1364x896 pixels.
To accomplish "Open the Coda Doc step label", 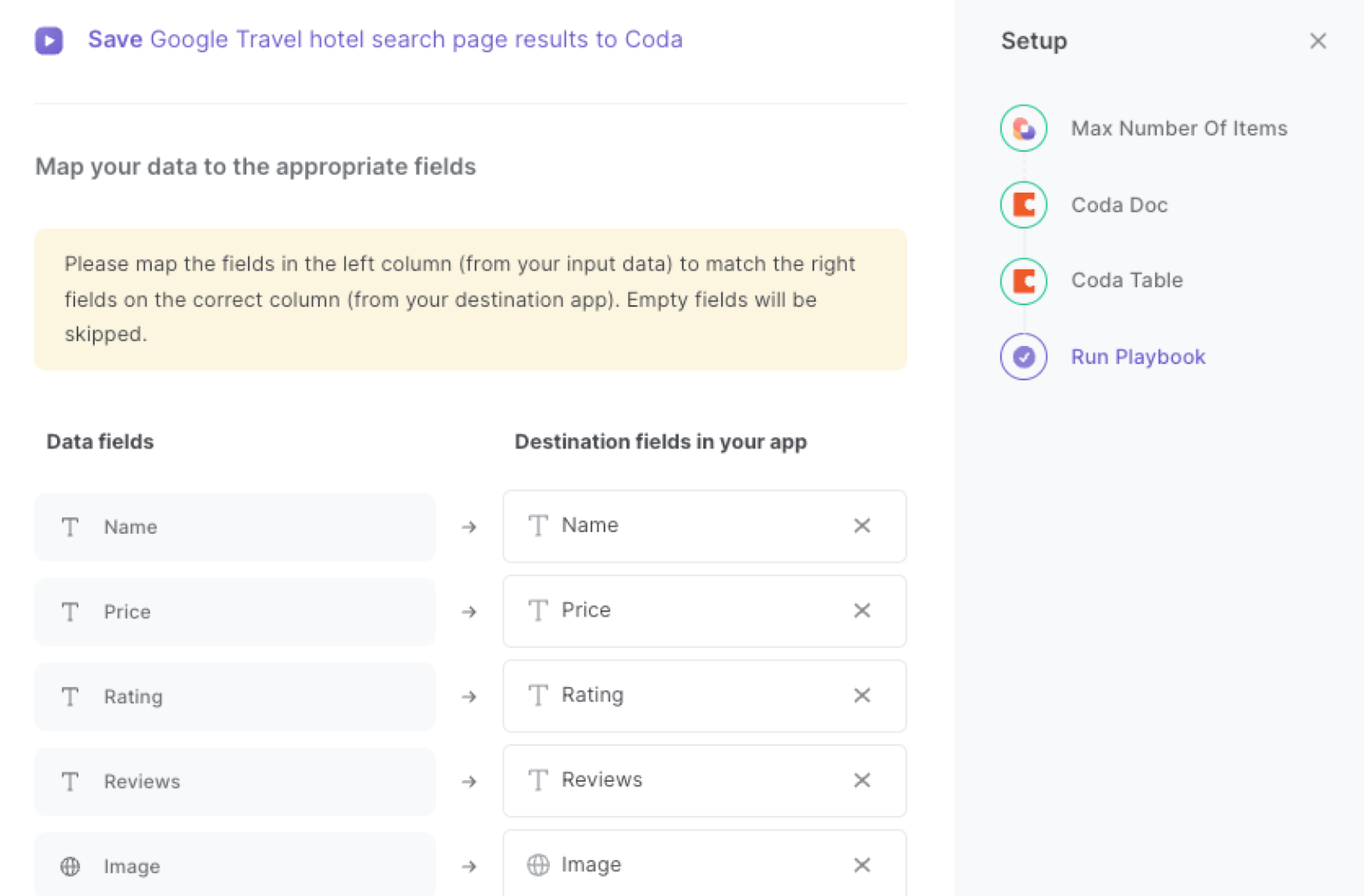I will 1119,205.
